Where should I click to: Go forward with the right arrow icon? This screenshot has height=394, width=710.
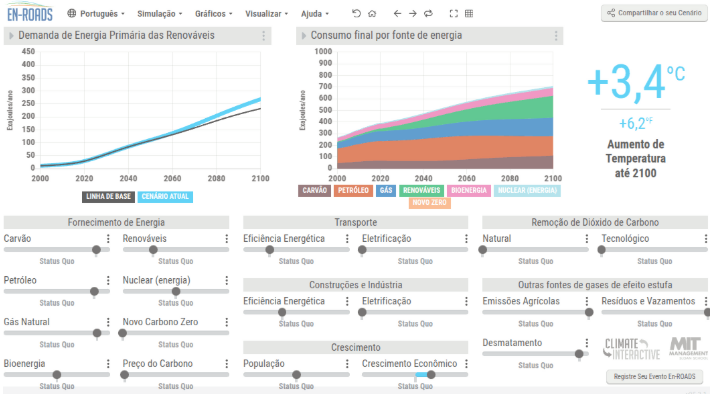click(413, 14)
